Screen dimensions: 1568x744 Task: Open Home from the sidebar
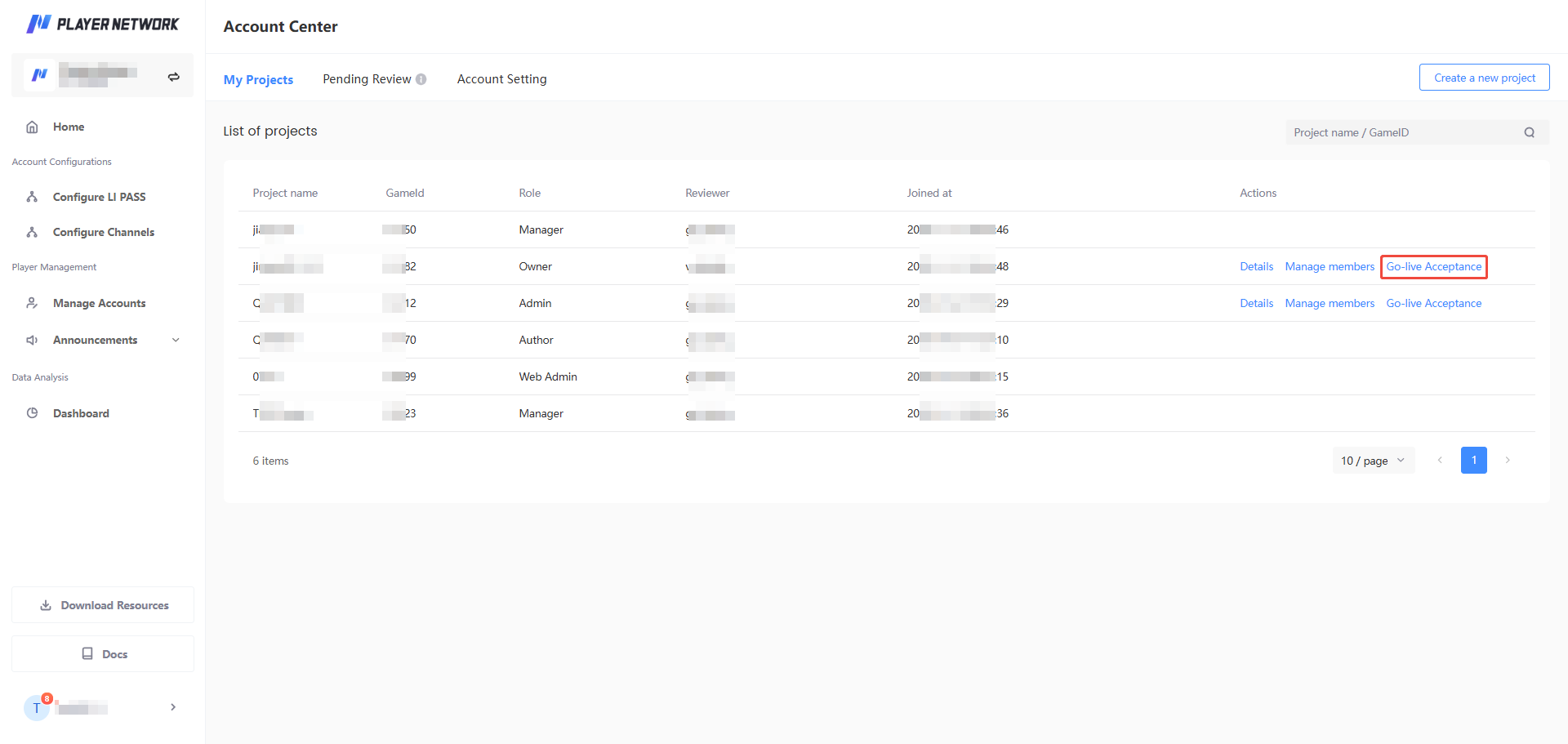pyautogui.click(x=69, y=127)
